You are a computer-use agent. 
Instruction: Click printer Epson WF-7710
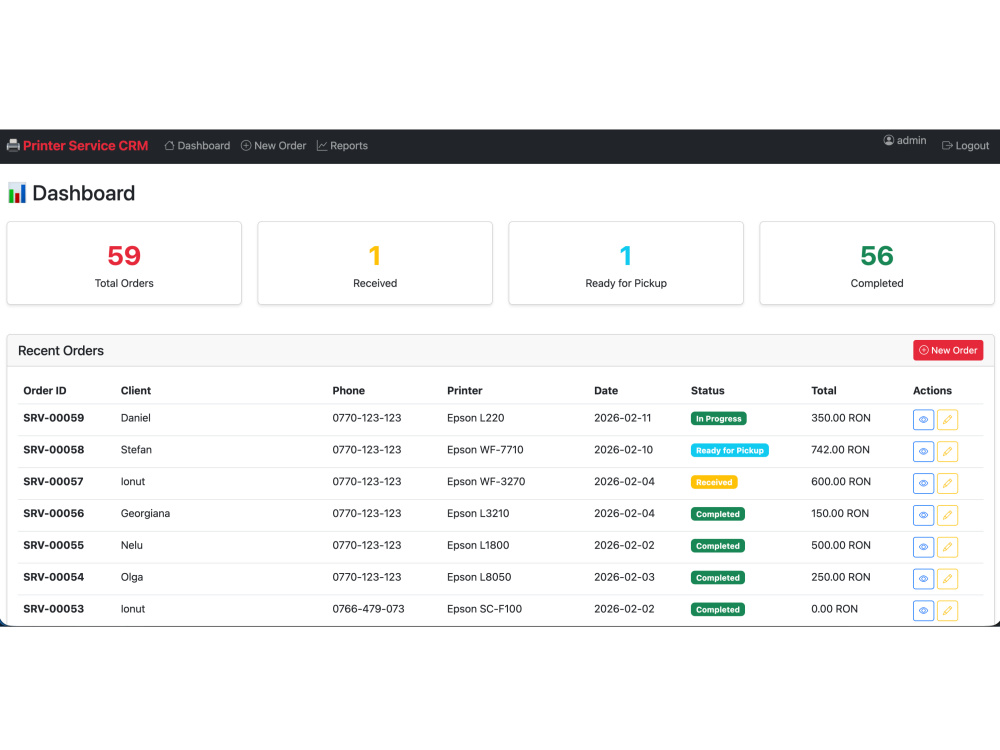point(485,450)
